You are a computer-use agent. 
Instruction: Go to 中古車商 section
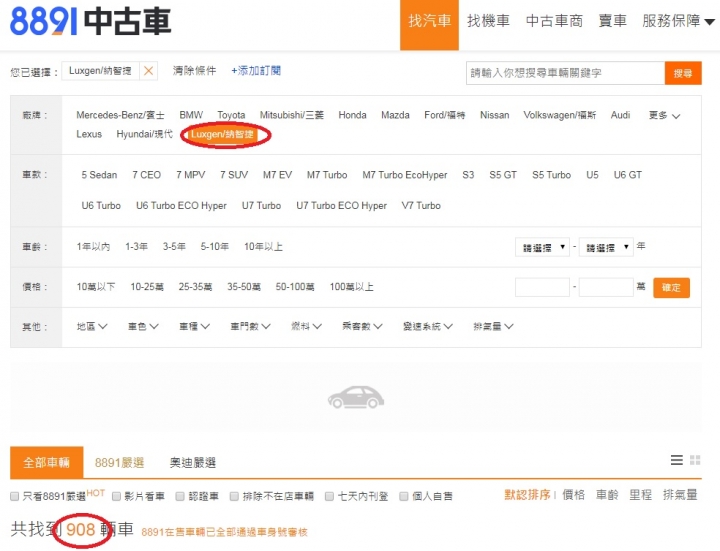[554, 21]
